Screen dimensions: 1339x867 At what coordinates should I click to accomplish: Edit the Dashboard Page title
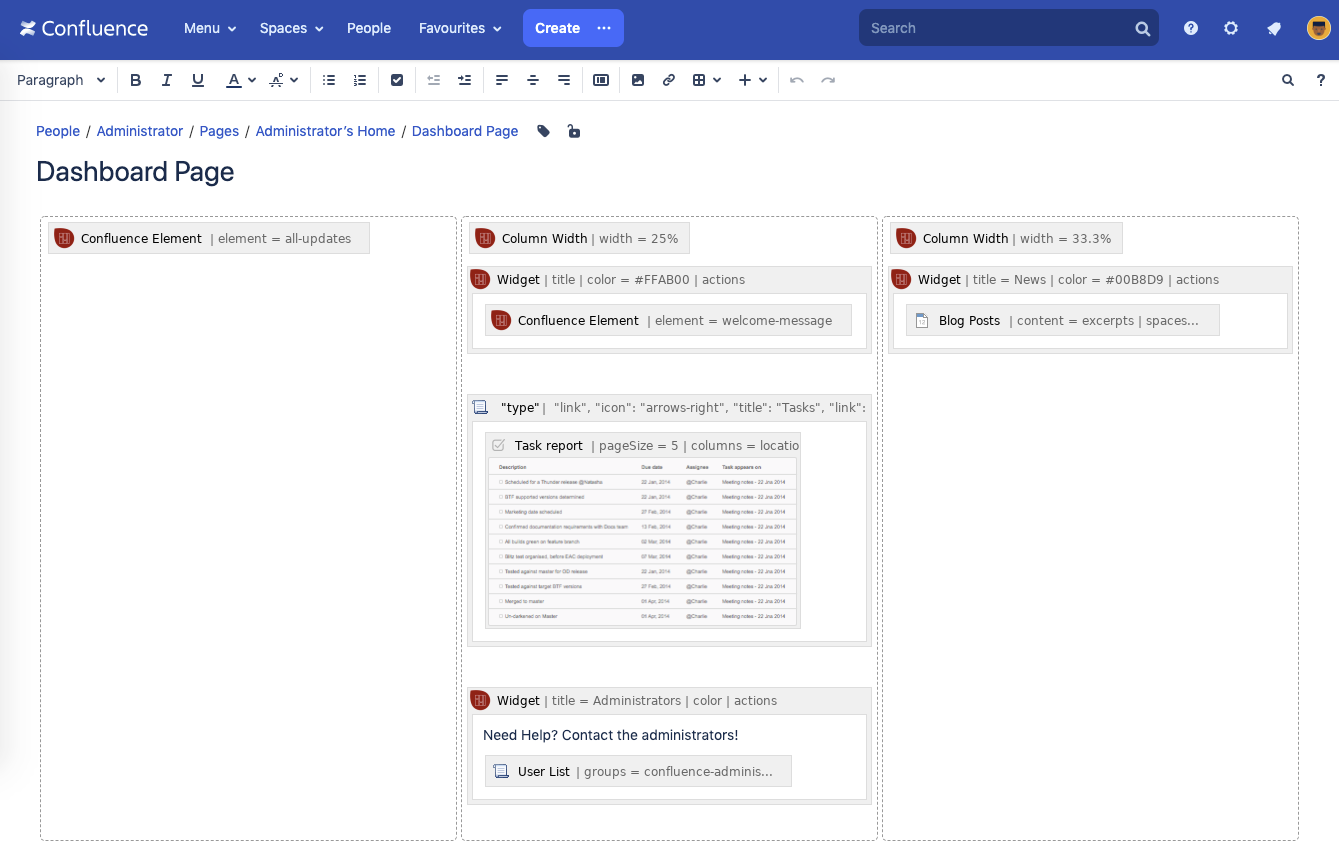(135, 172)
